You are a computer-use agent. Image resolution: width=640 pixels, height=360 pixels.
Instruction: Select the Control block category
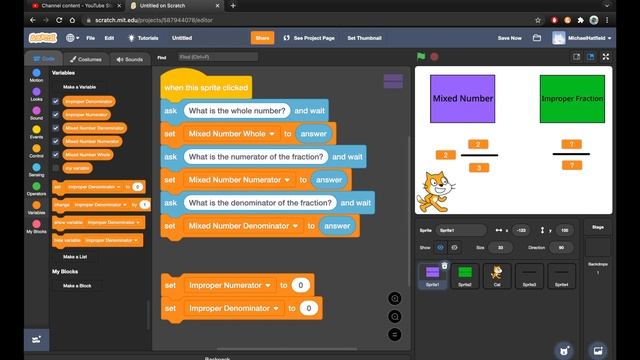coord(36,151)
